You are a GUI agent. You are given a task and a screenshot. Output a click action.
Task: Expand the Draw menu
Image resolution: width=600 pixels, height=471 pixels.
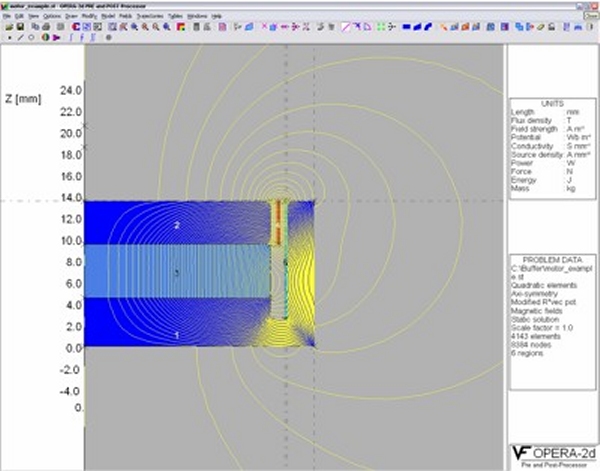[x=71, y=17]
